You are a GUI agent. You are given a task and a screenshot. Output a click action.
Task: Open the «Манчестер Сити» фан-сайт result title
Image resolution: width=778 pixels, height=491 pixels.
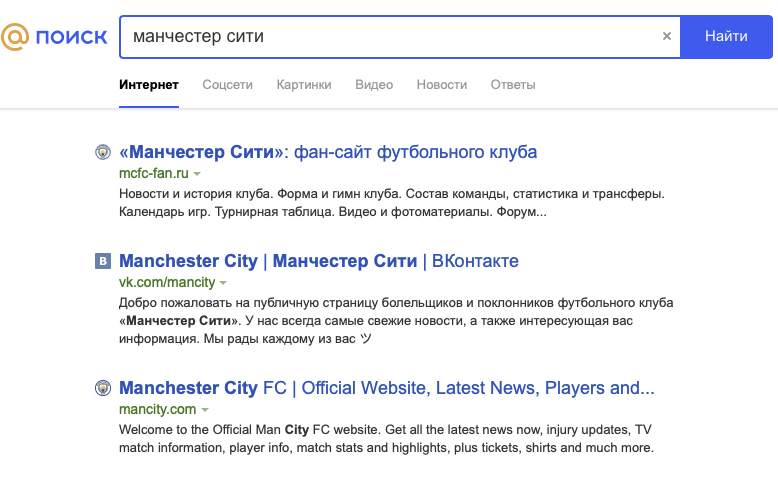pyautogui.click(x=328, y=152)
